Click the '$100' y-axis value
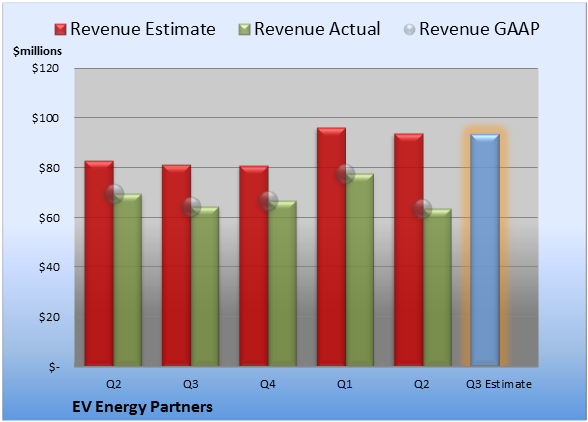The width and height of the screenshot is (588, 422). pos(45,118)
